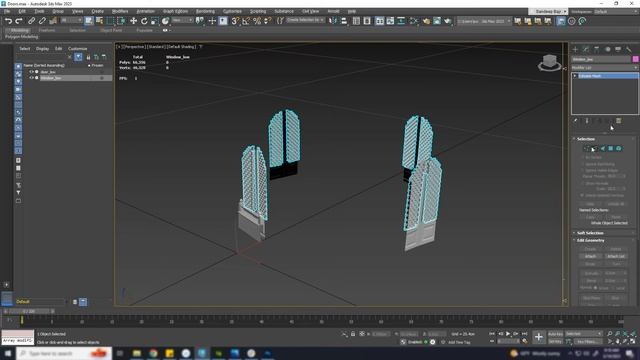The image size is (640, 360).
Task: Open the Selection Filter dropdown
Action: (71, 20)
